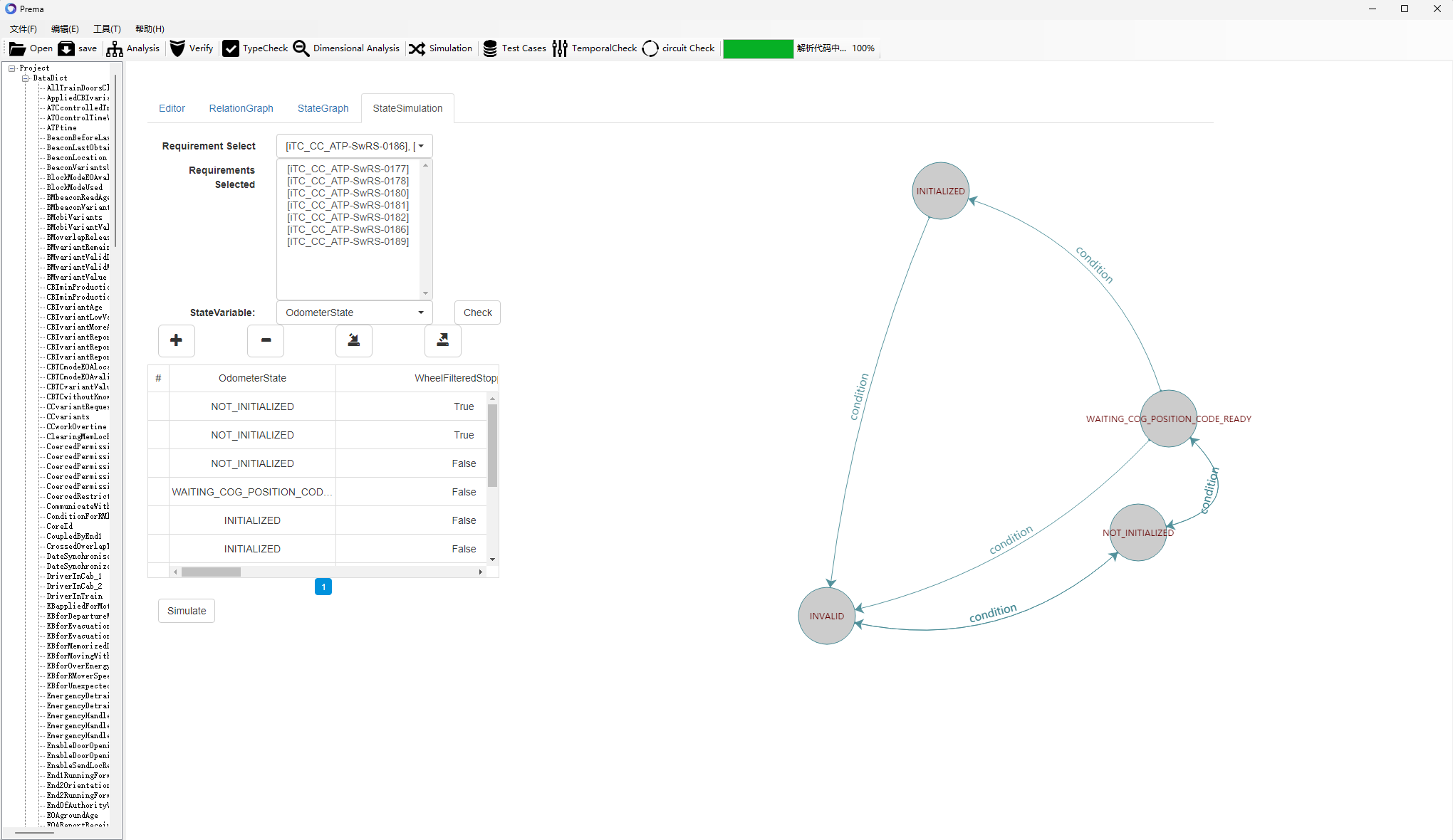1453x840 pixels.
Task: Open the 工具(T) menu
Action: (x=107, y=28)
